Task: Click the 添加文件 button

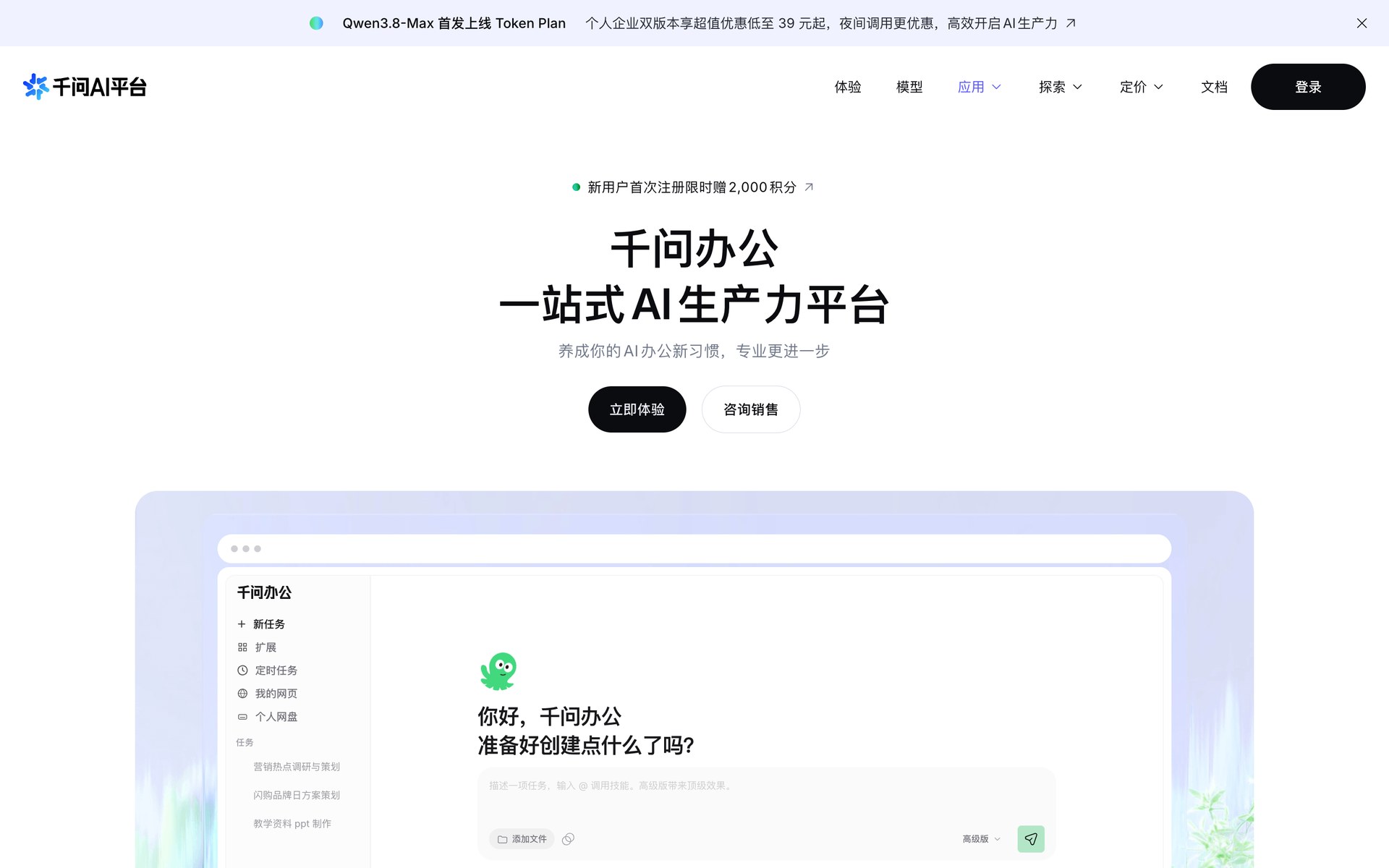Action: (522, 839)
